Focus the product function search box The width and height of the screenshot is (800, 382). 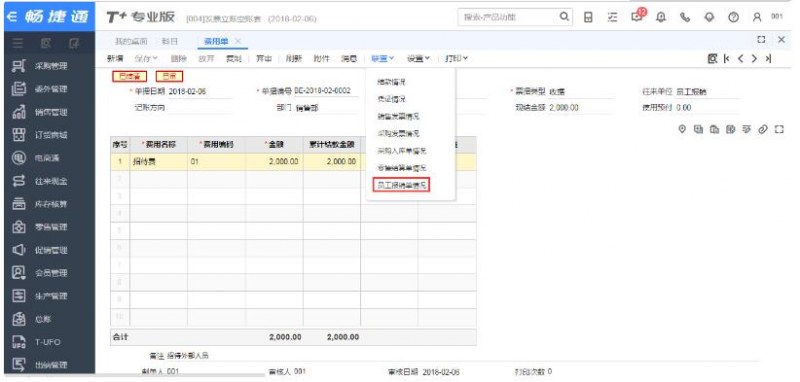tap(508, 17)
